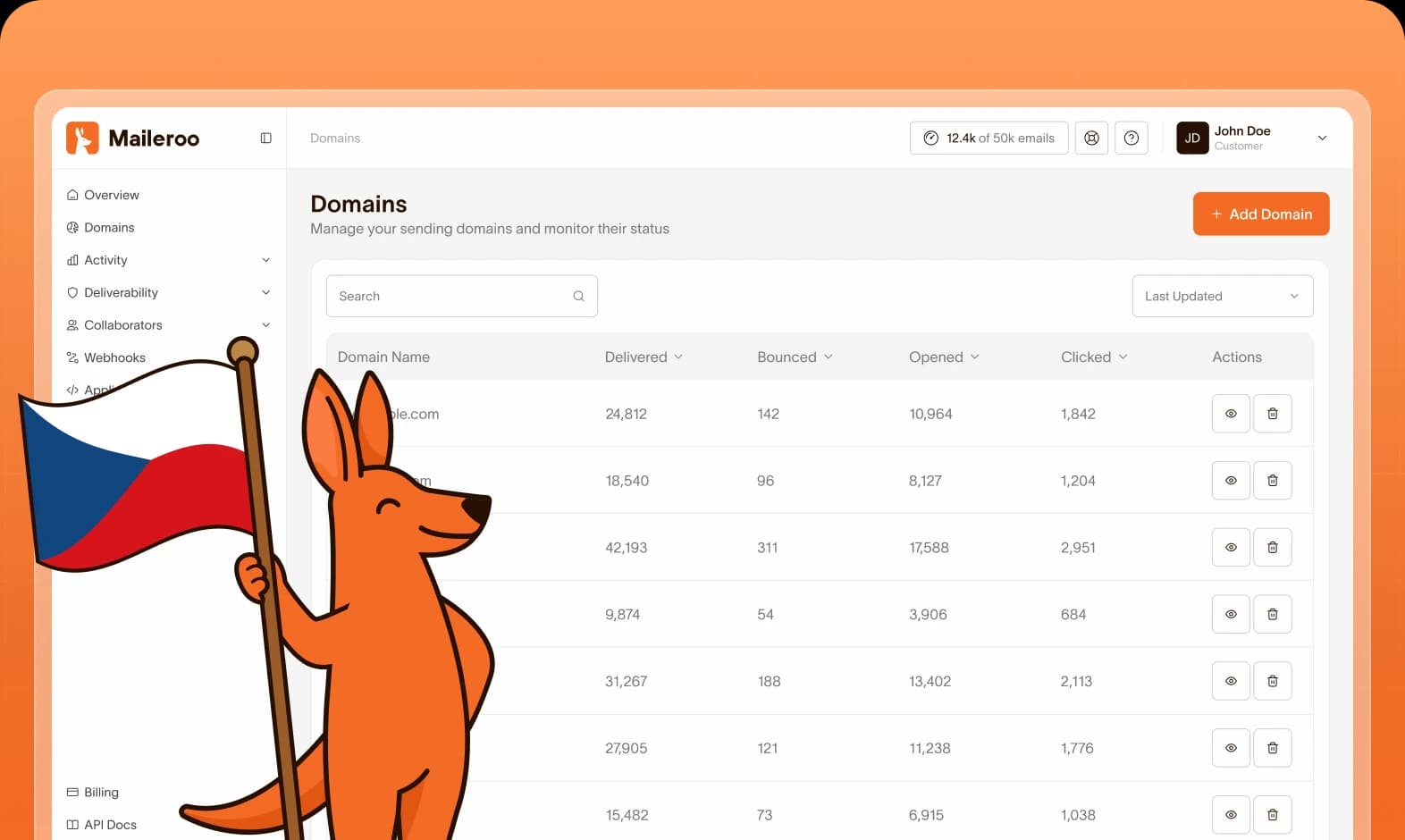Click the JD user avatar
Viewport: 1405px width, 840px height.
(x=1192, y=138)
